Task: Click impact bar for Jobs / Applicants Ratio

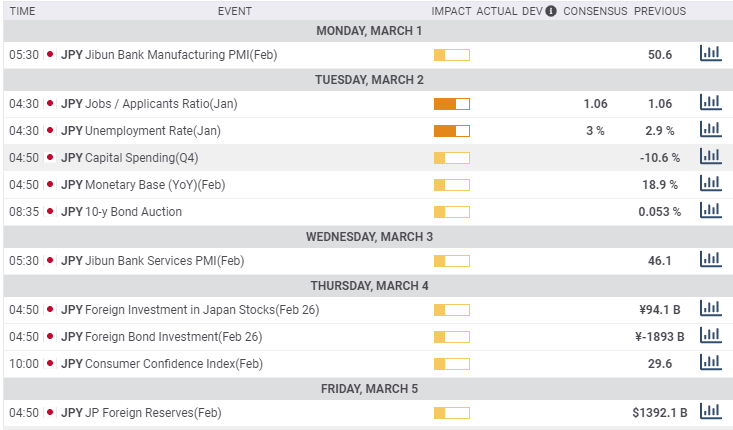Action: pos(452,103)
